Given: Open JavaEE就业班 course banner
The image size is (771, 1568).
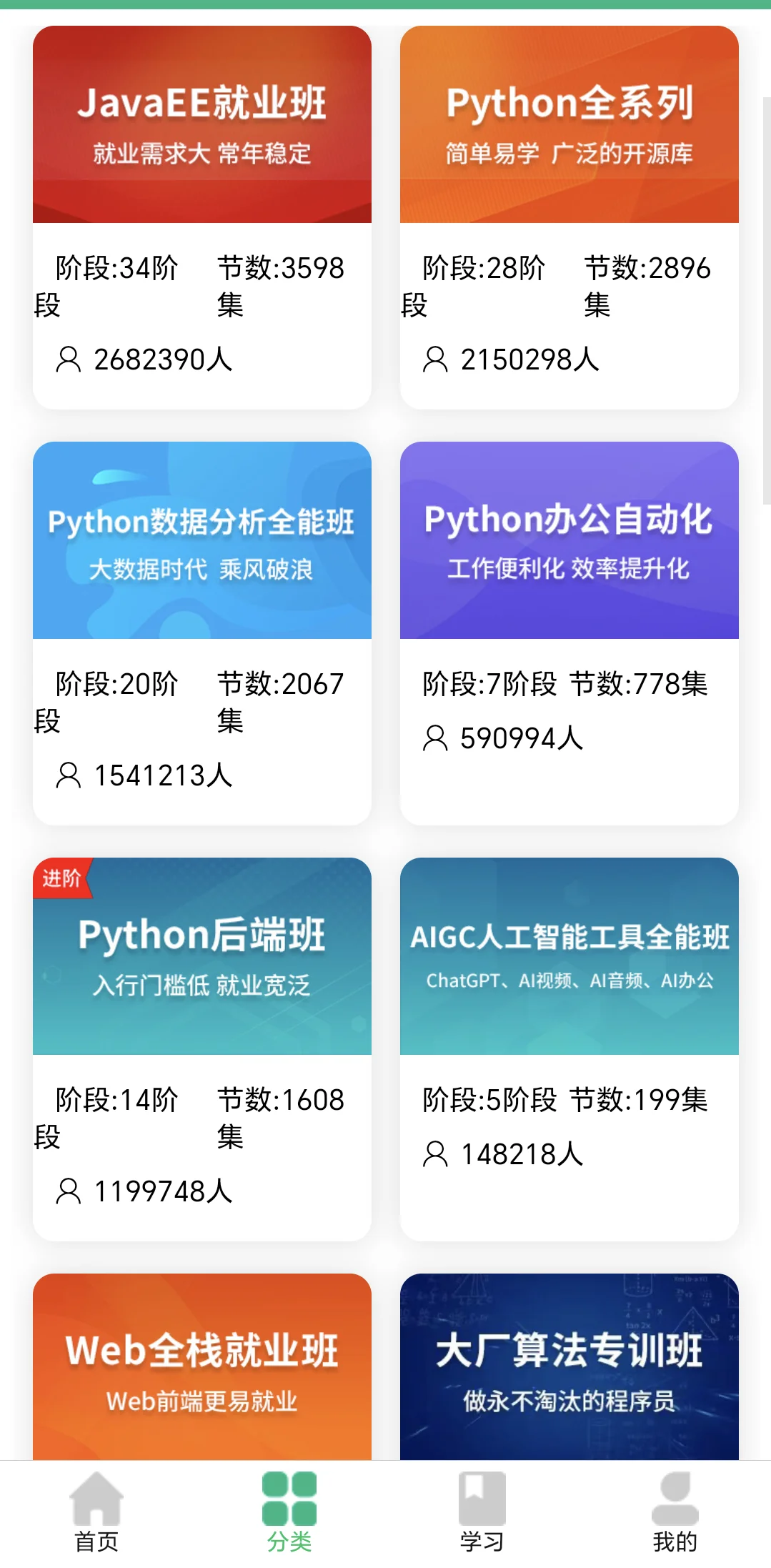Looking at the screenshot, I should 202,124.
